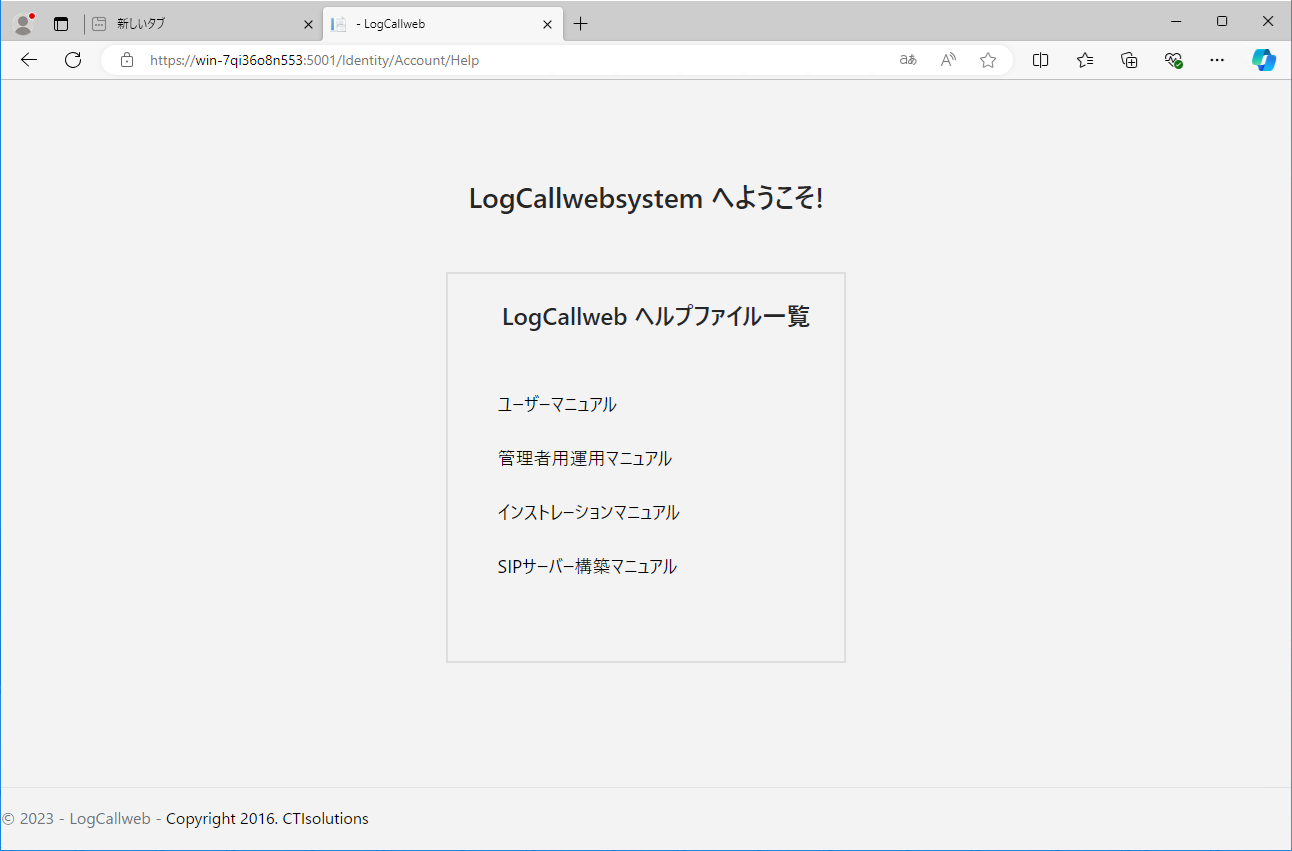The width and height of the screenshot is (1292, 851).
Task: Open the translate page icon
Action: tap(908, 60)
